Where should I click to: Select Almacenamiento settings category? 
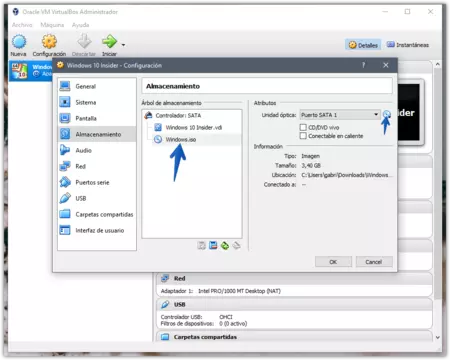(97, 134)
